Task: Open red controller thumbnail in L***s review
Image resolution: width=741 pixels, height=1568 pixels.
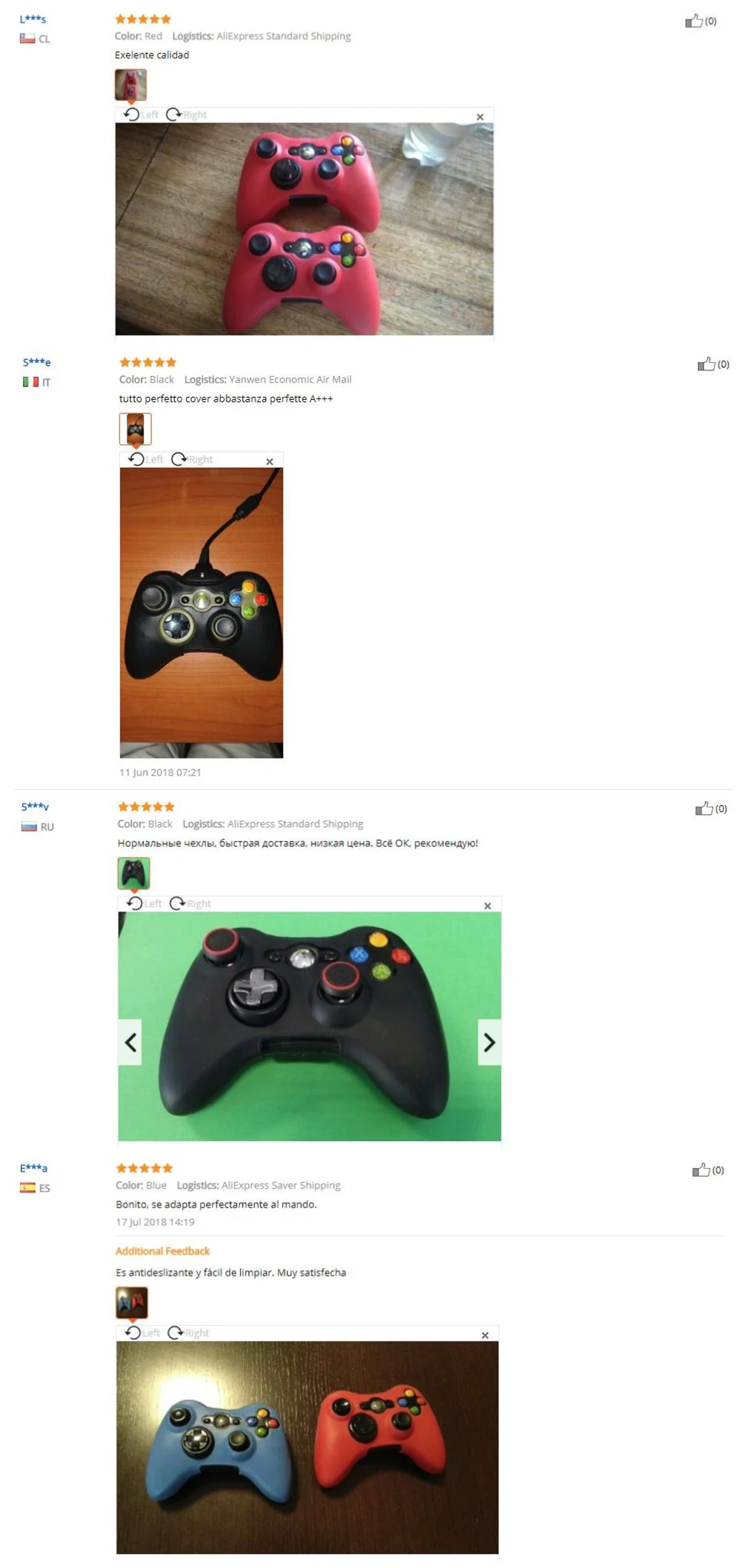Action: 130,84
